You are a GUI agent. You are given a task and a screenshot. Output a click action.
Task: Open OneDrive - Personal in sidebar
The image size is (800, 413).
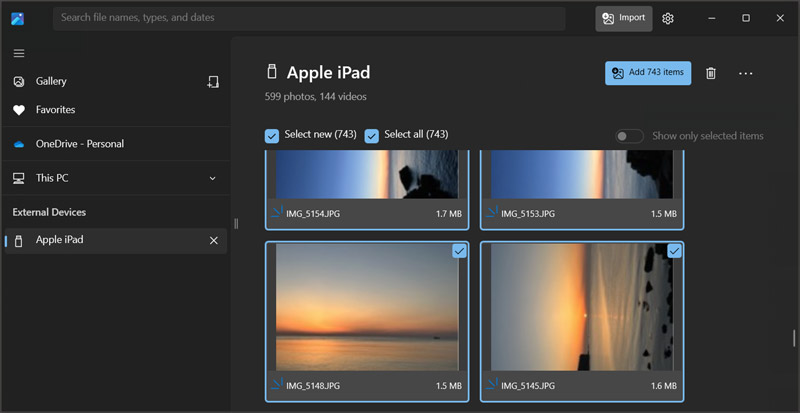click(80, 144)
